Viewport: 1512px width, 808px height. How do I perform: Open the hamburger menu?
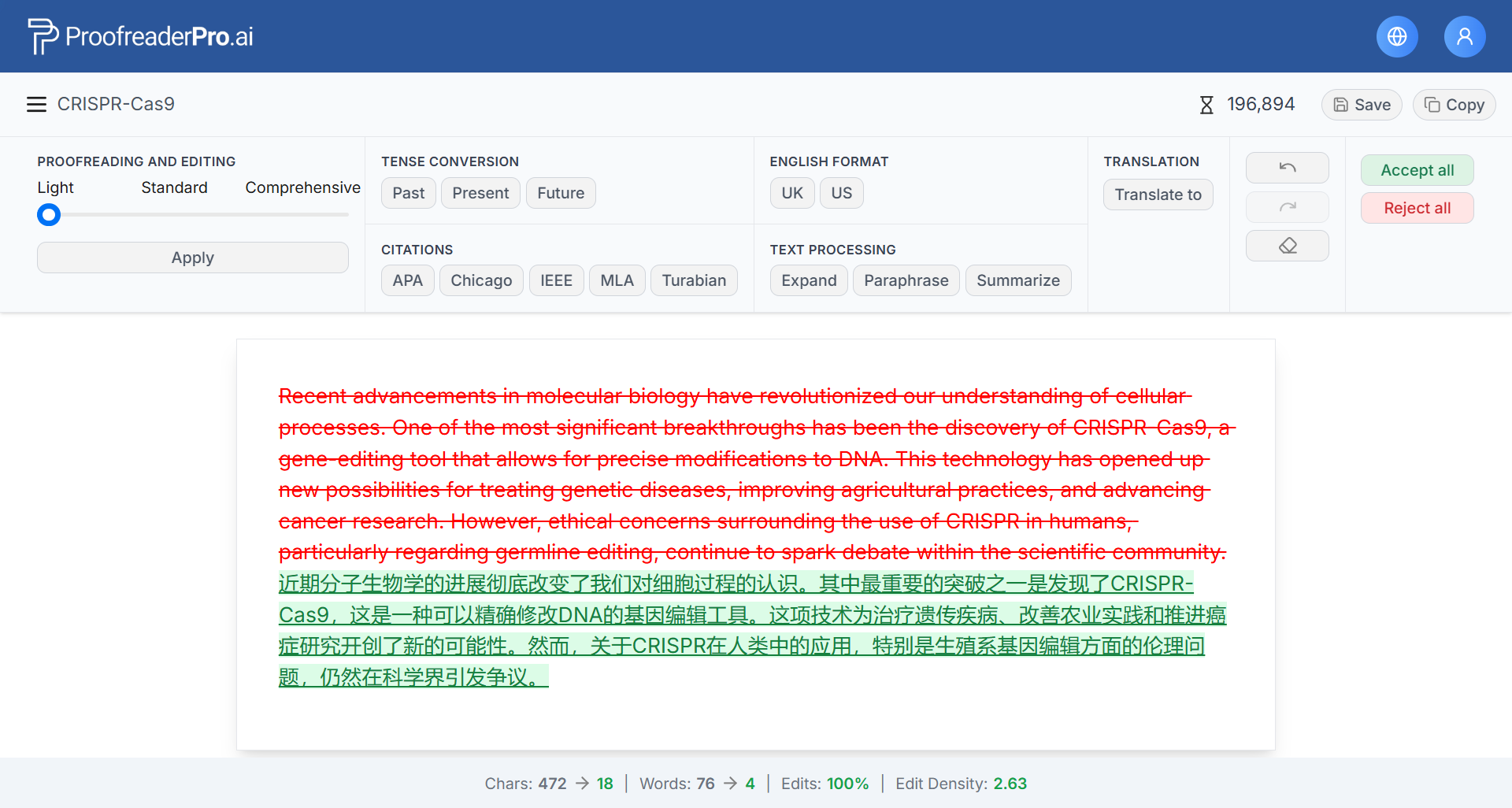click(x=36, y=104)
